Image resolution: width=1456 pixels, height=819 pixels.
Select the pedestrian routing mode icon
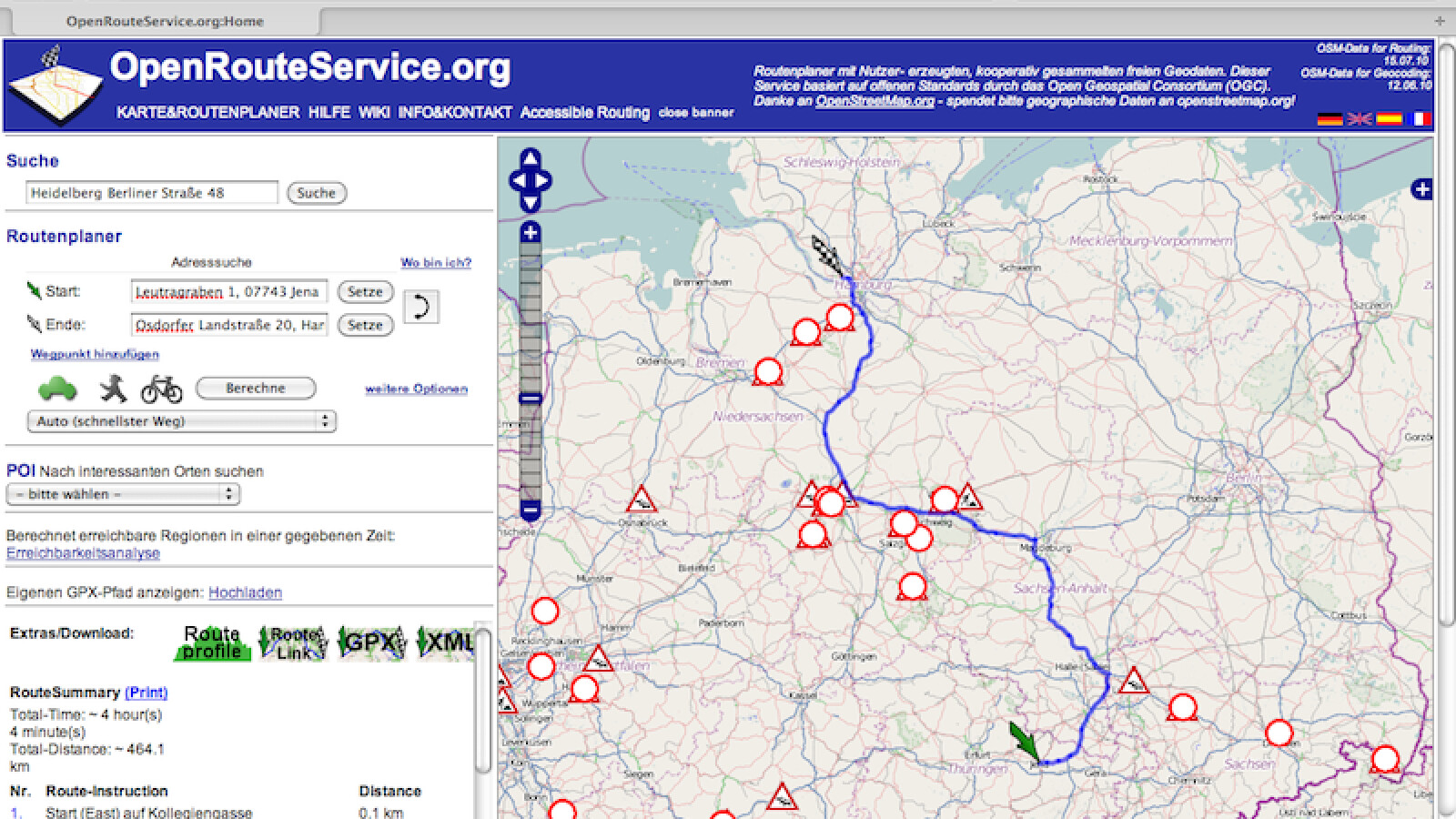[x=112, y=389]
